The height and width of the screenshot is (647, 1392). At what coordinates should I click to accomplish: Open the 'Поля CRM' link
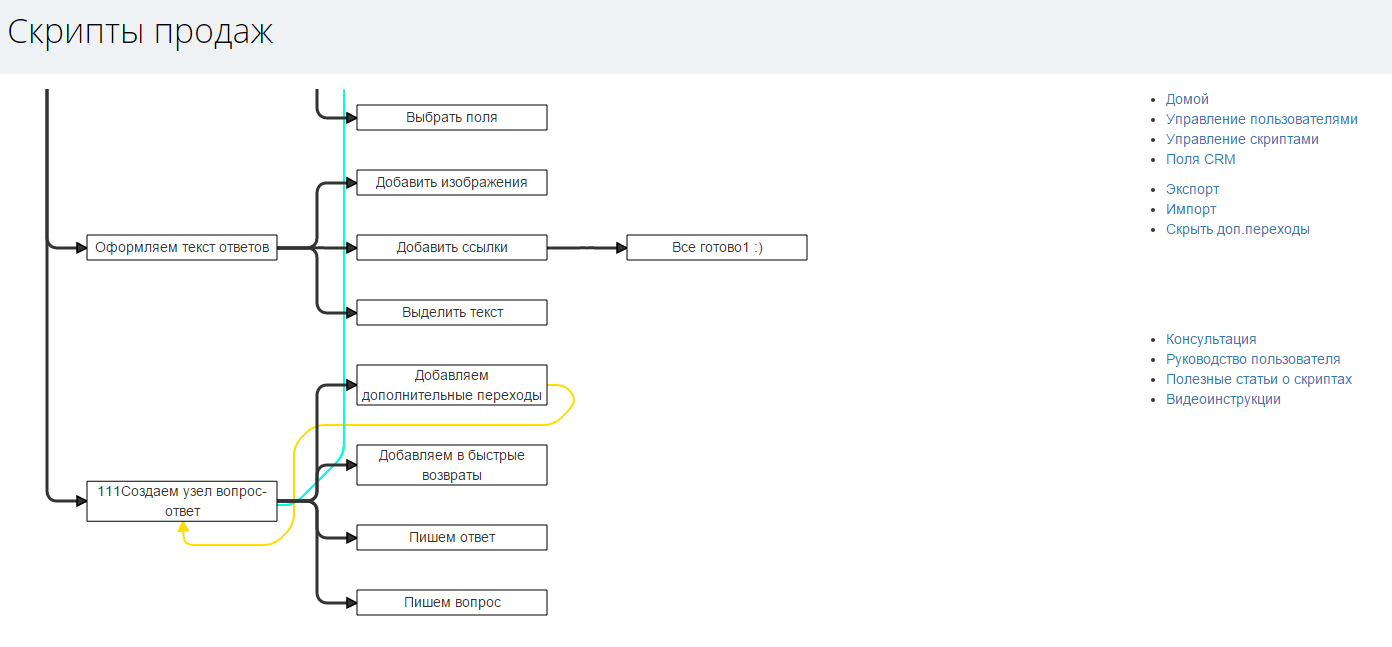pyautogui.click(x=1200, y=159)
